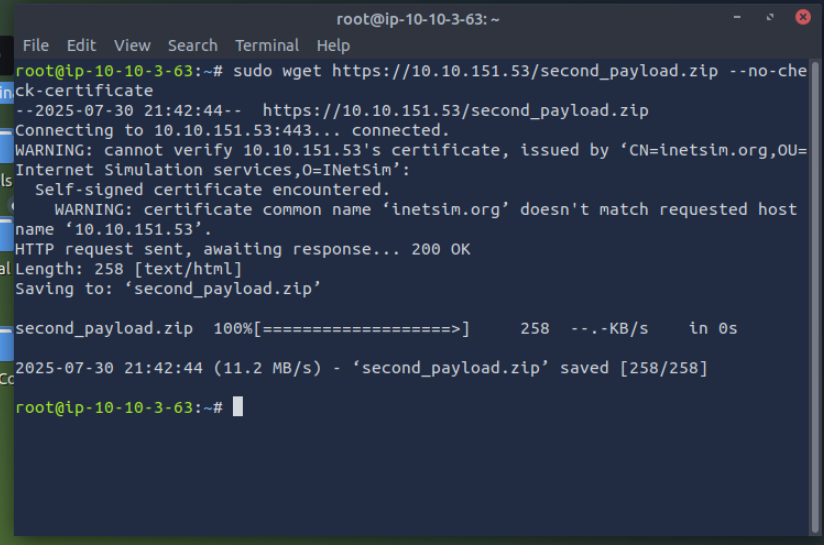Click the 'saved [258/258]' text
Image resolution: width=824 pixels, height=545 pixels.
click(634, 368)
